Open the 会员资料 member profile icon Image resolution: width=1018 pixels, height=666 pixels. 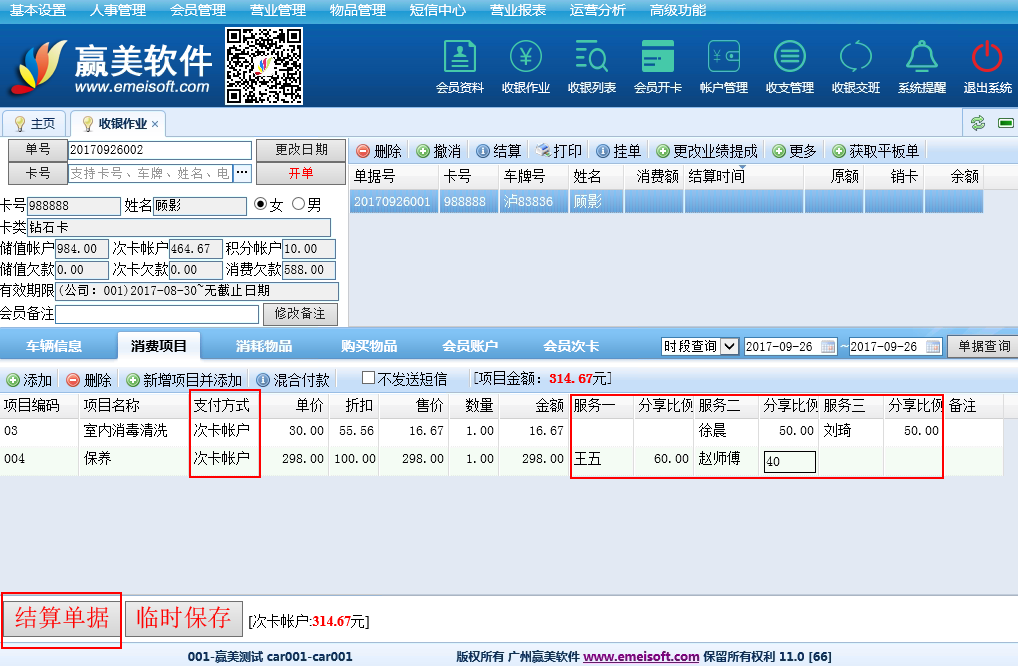(459, 58)
